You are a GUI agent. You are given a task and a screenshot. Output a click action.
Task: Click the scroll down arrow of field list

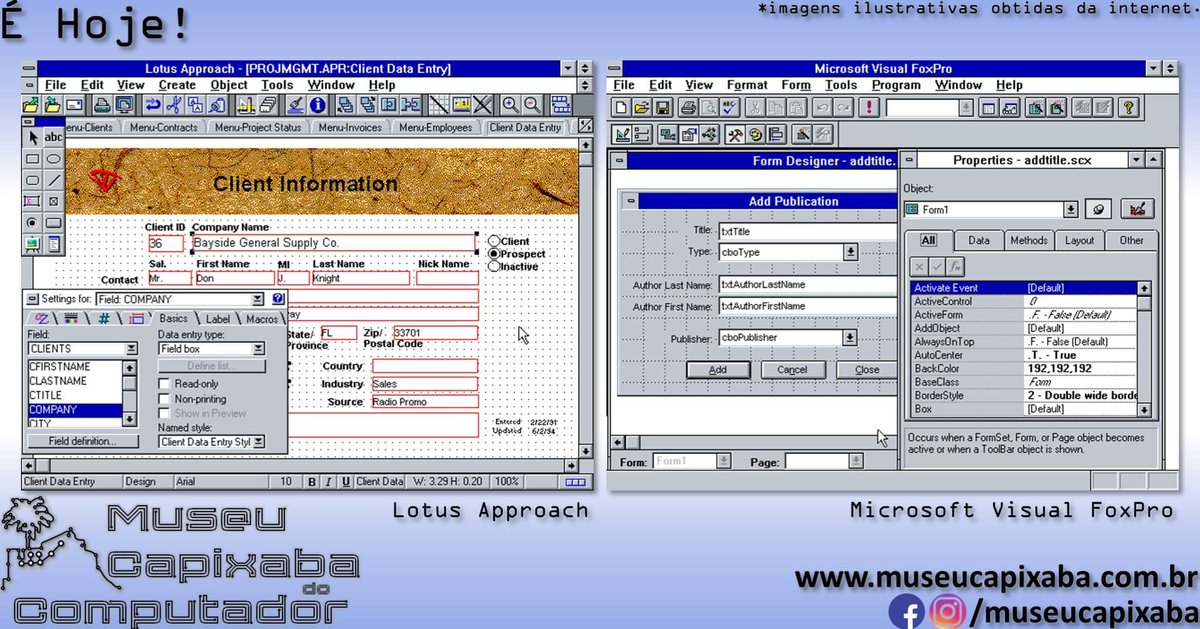pyautogui.click(x=129, y=421)
